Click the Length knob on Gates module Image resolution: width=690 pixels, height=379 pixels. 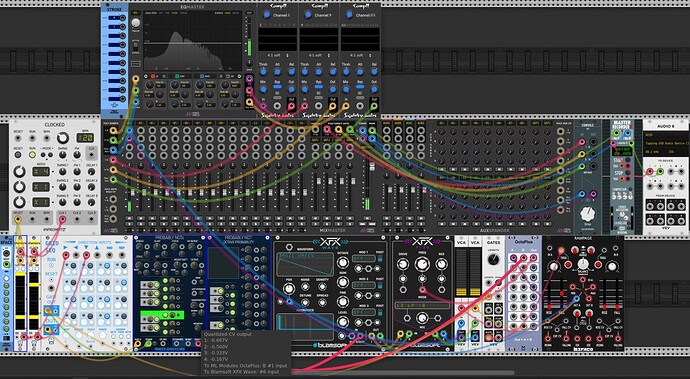(493, 259)
